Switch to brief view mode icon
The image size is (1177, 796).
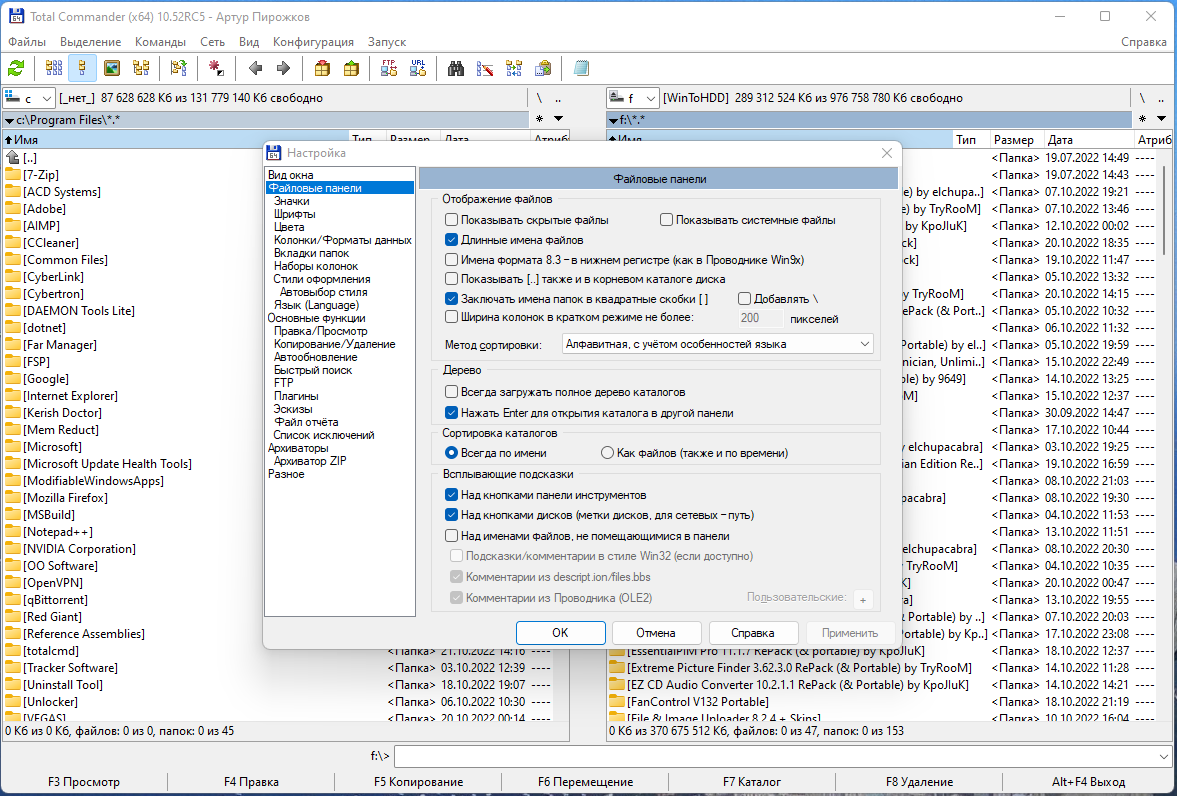click(x=54, y=68)
